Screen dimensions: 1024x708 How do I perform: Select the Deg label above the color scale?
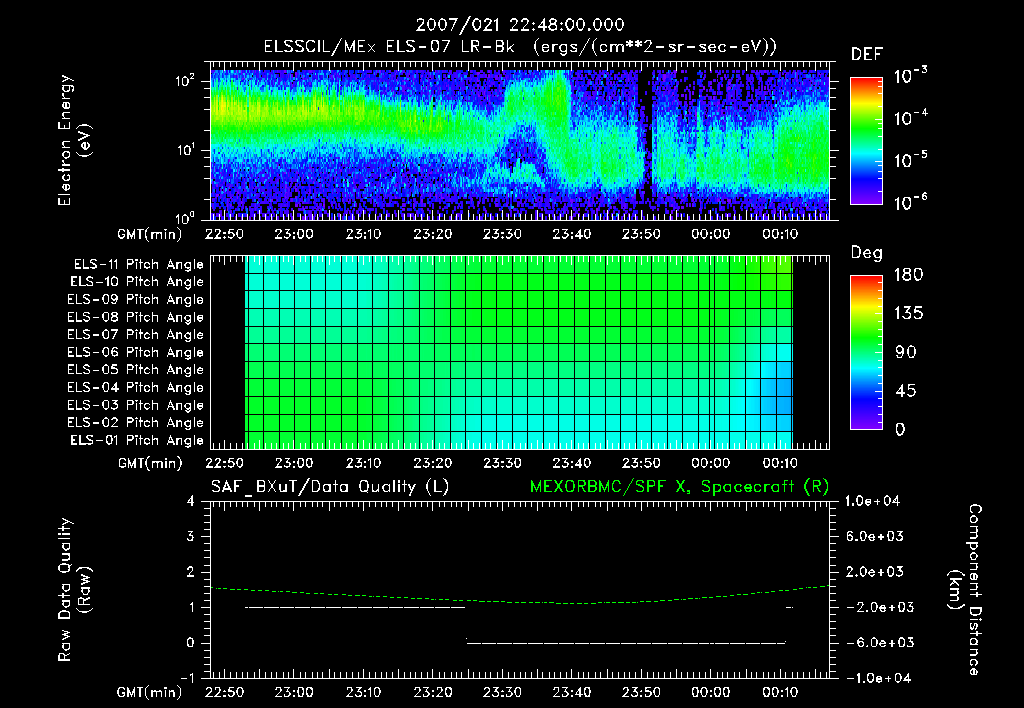tap(867, 253)
